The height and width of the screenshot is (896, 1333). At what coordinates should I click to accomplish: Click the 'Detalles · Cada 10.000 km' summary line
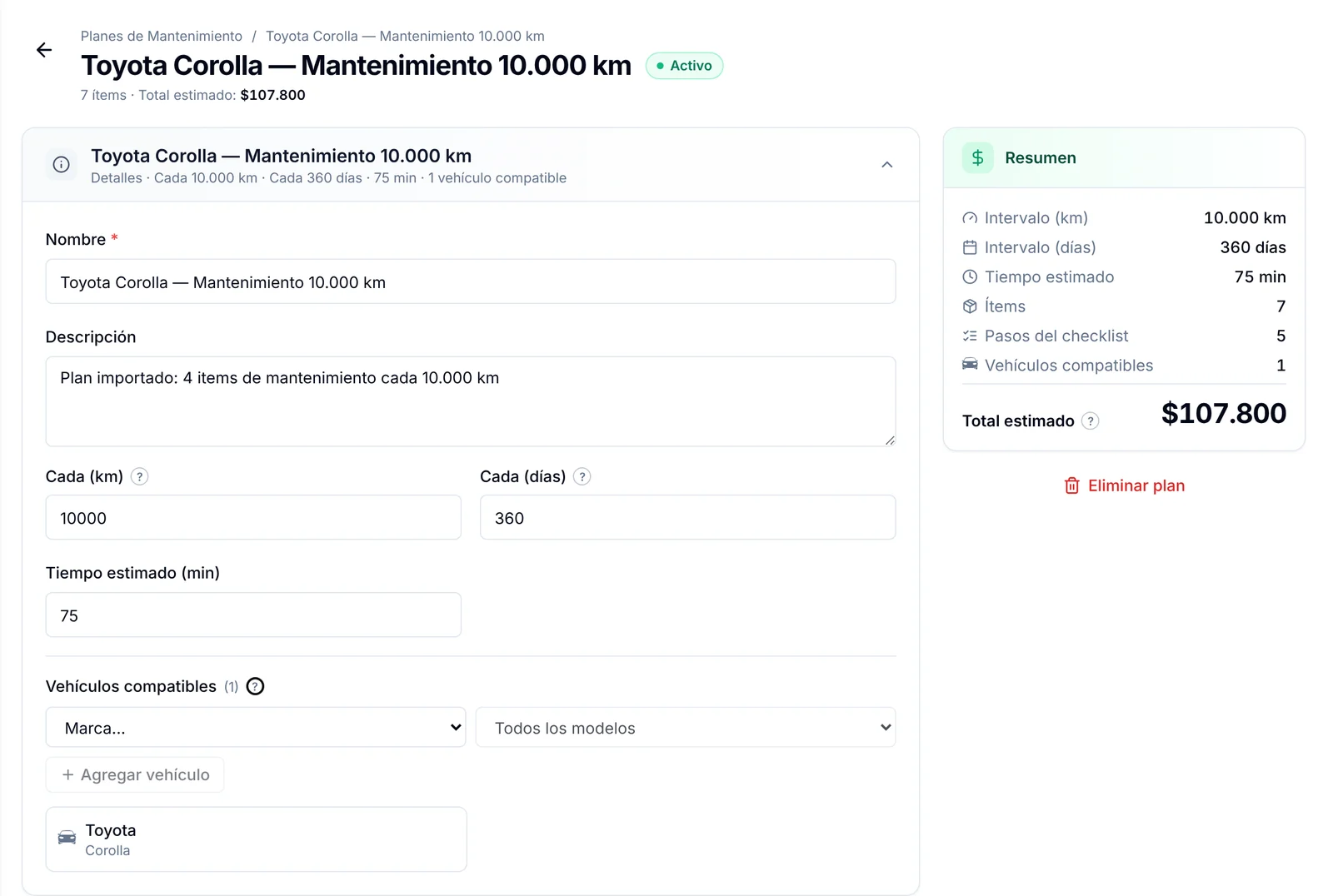(328, 178)
